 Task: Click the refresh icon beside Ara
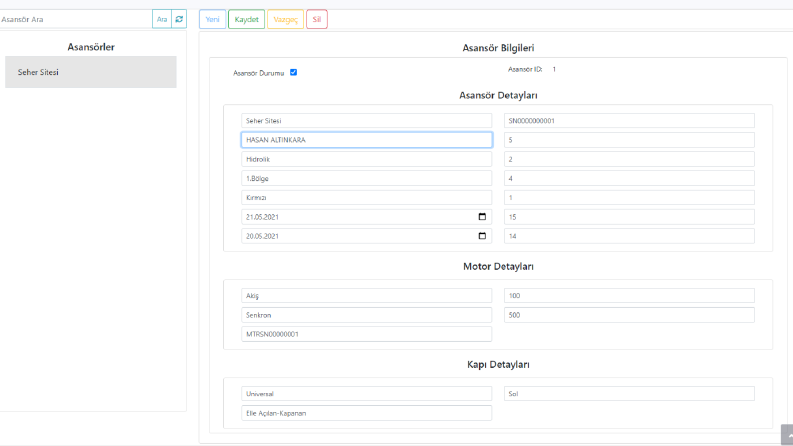point(179,19)
